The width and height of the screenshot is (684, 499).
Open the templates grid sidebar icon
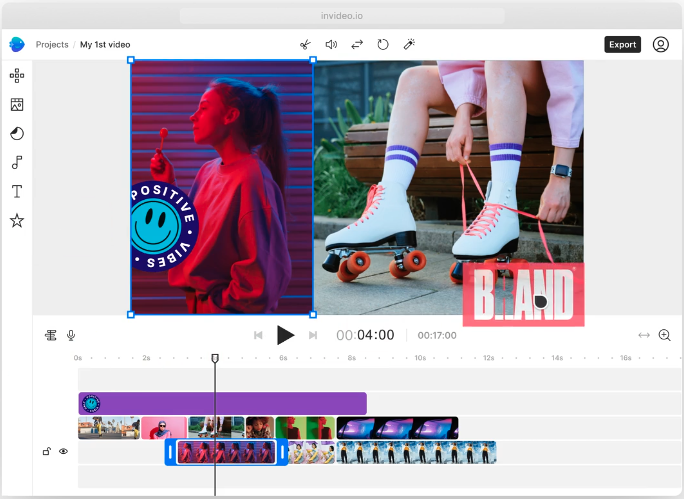coord(17,75)
